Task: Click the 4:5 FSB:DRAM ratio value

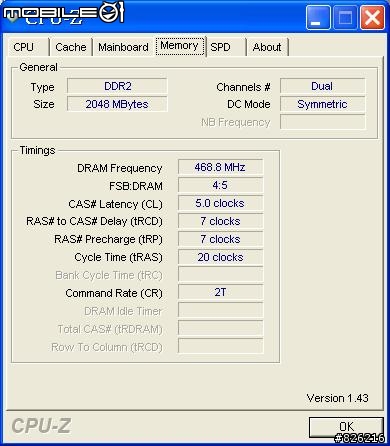Action: pyautogui.click(x=220, y=185)
